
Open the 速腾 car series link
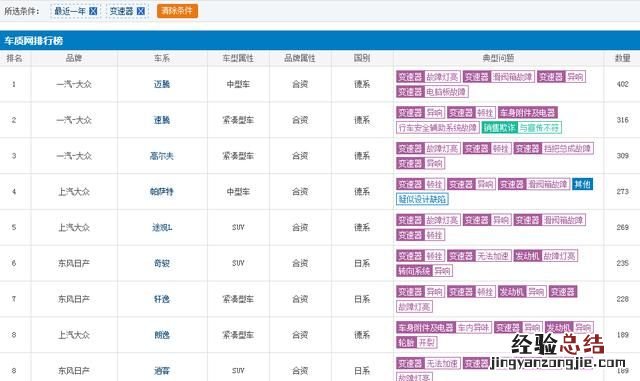tap(162, 120)
